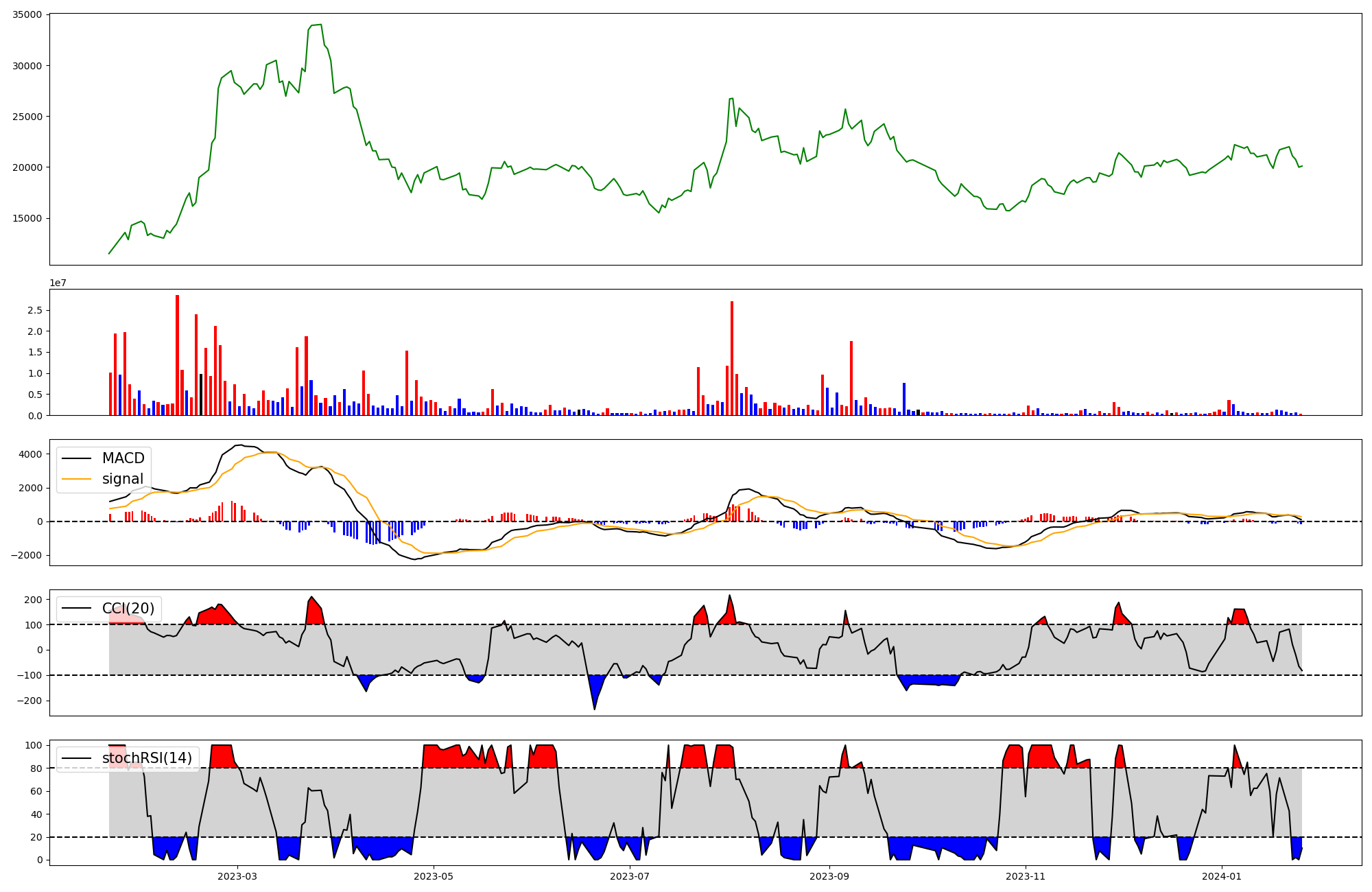Click the -200 label on CCI axis
The width and height of the screenshot is (1372, 892).
(30, 701)
